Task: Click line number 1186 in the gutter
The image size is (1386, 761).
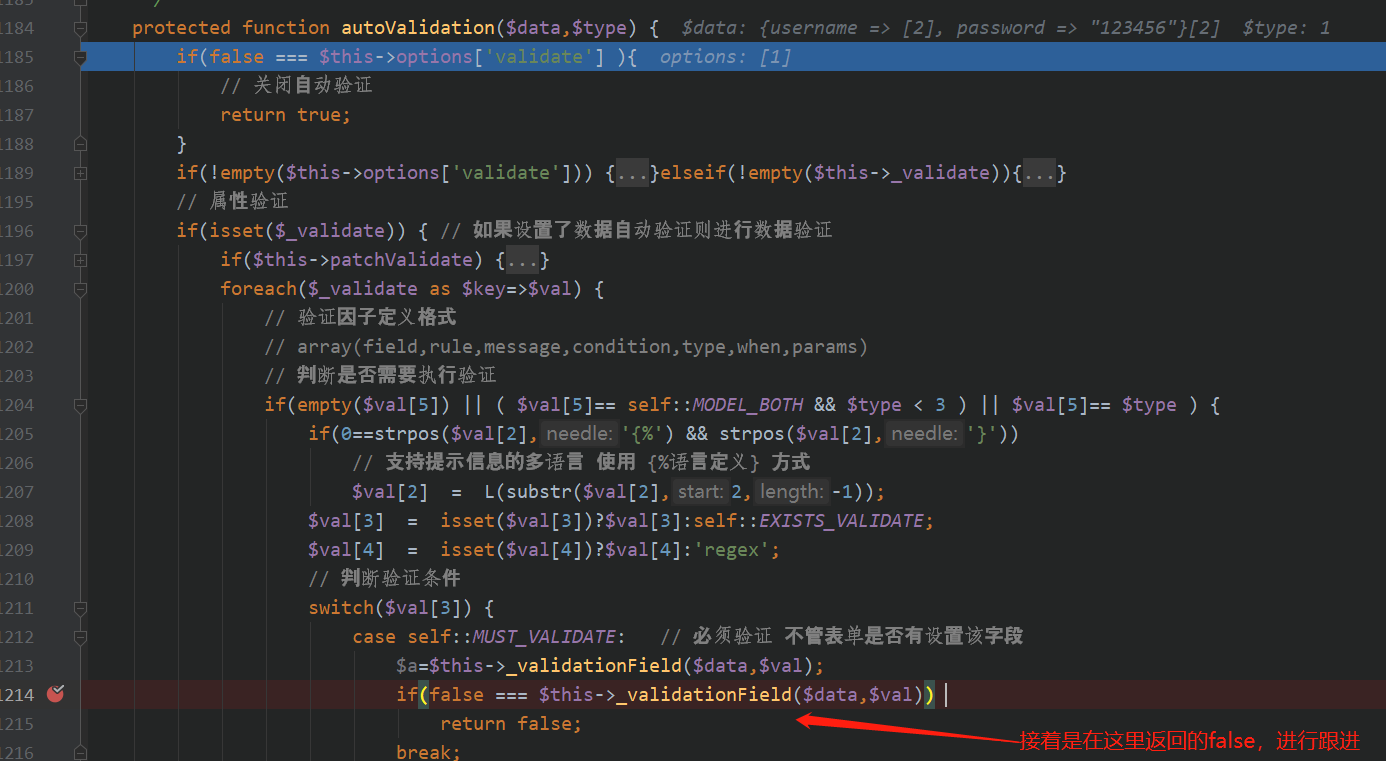Action: pos(17,86)
